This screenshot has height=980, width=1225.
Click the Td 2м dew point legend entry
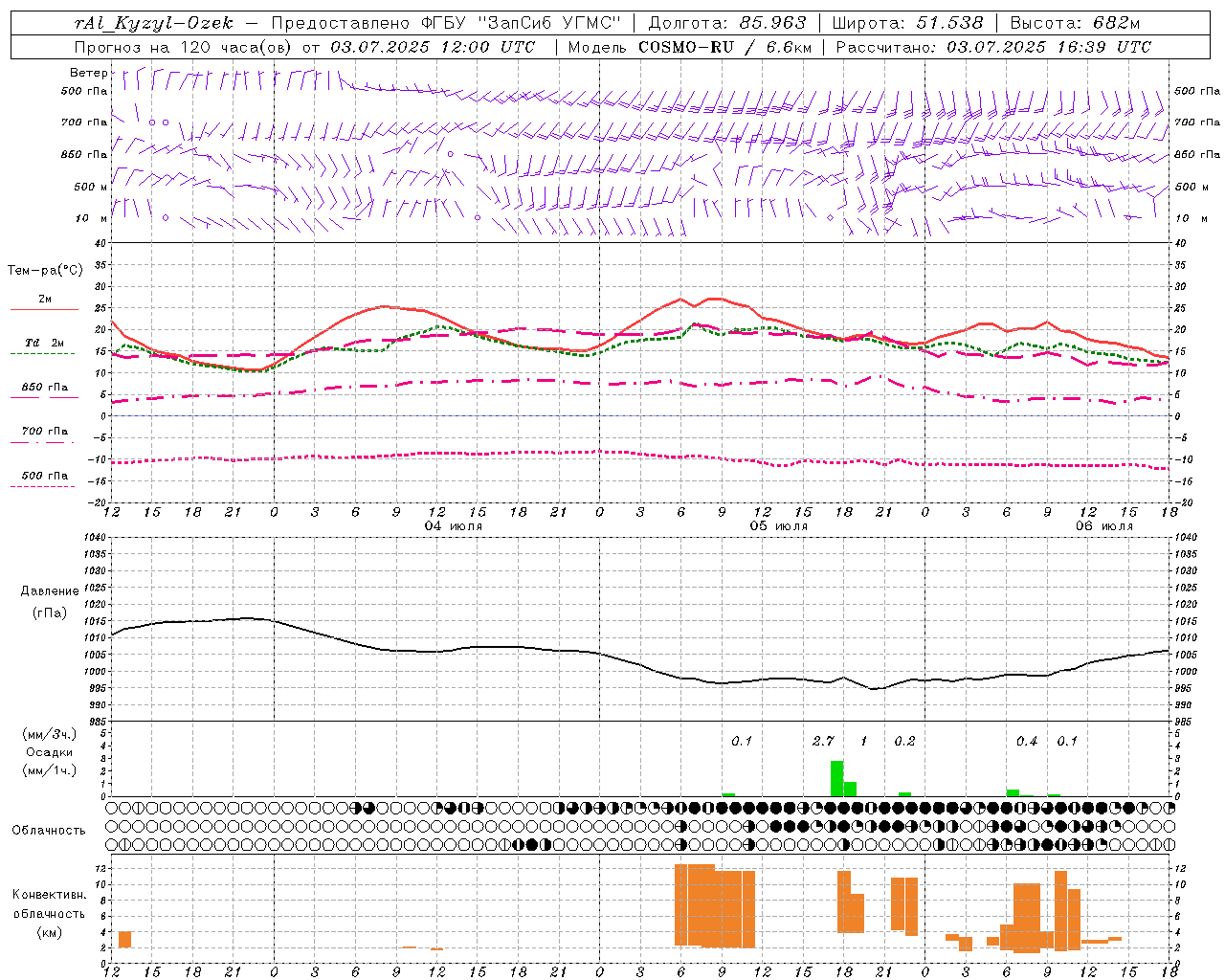coord(44,343)
